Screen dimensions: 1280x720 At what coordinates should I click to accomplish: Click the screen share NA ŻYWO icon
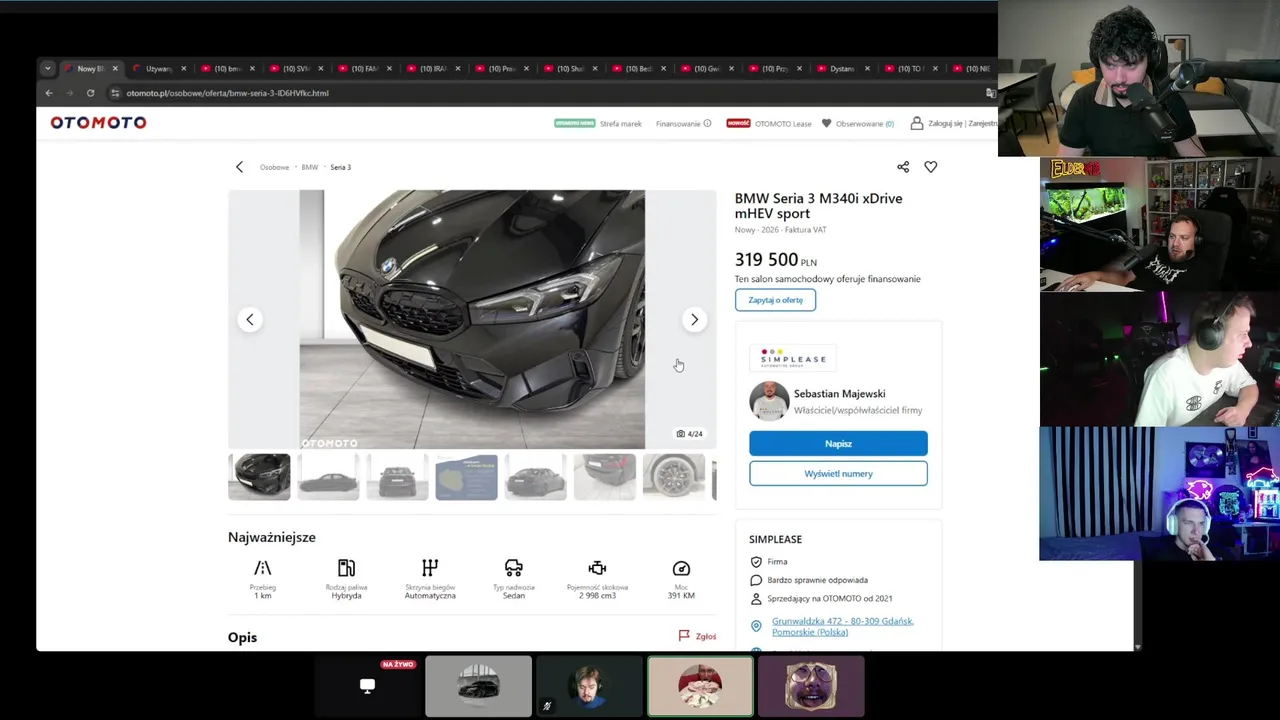pos(367,686)
